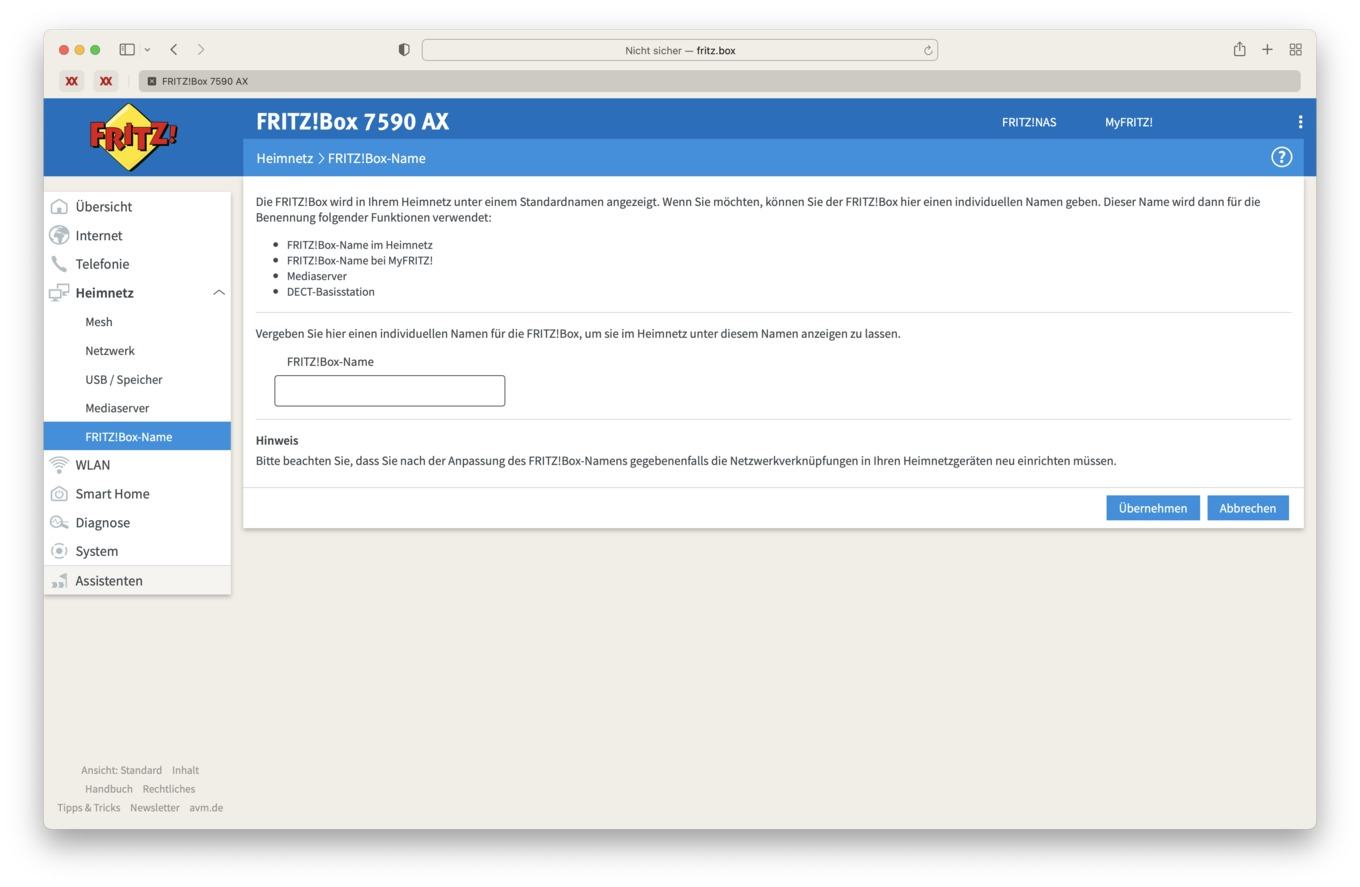
Task: Reload the page with the refresh icon
Action: (x=928, y=50)
